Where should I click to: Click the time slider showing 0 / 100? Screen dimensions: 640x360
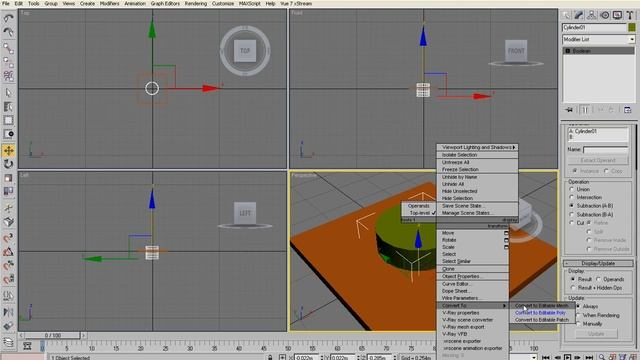pyautogui.click(x=53, y=336)
